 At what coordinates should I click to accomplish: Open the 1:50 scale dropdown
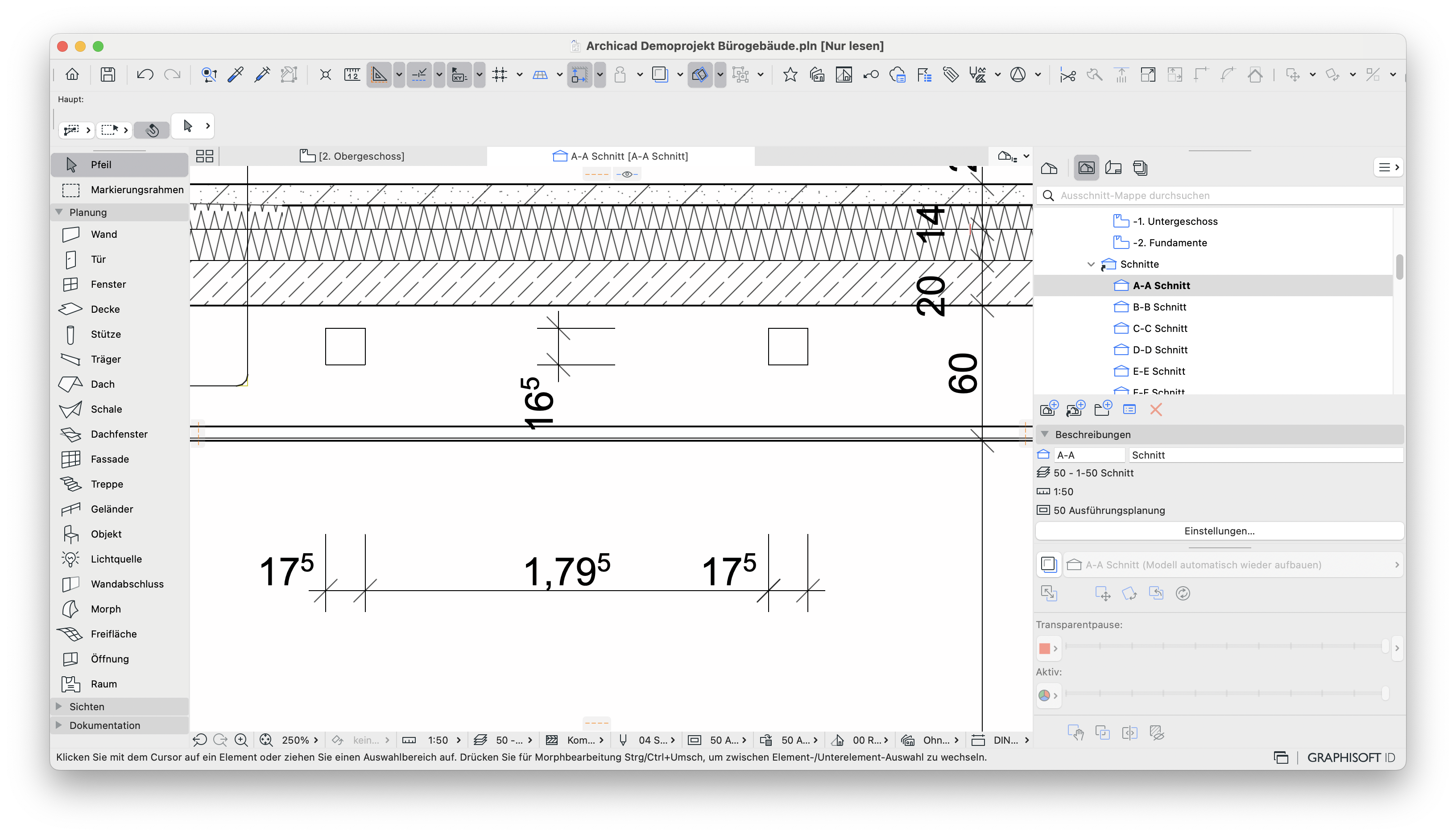(x=444, y=740)
